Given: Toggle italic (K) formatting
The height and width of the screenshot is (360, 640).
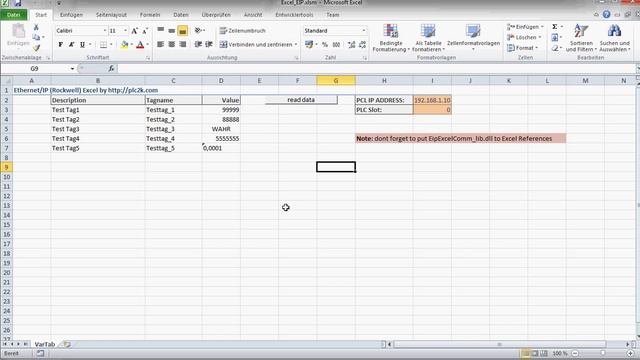Looking at the screenshot, I should [x=71, y=44].
